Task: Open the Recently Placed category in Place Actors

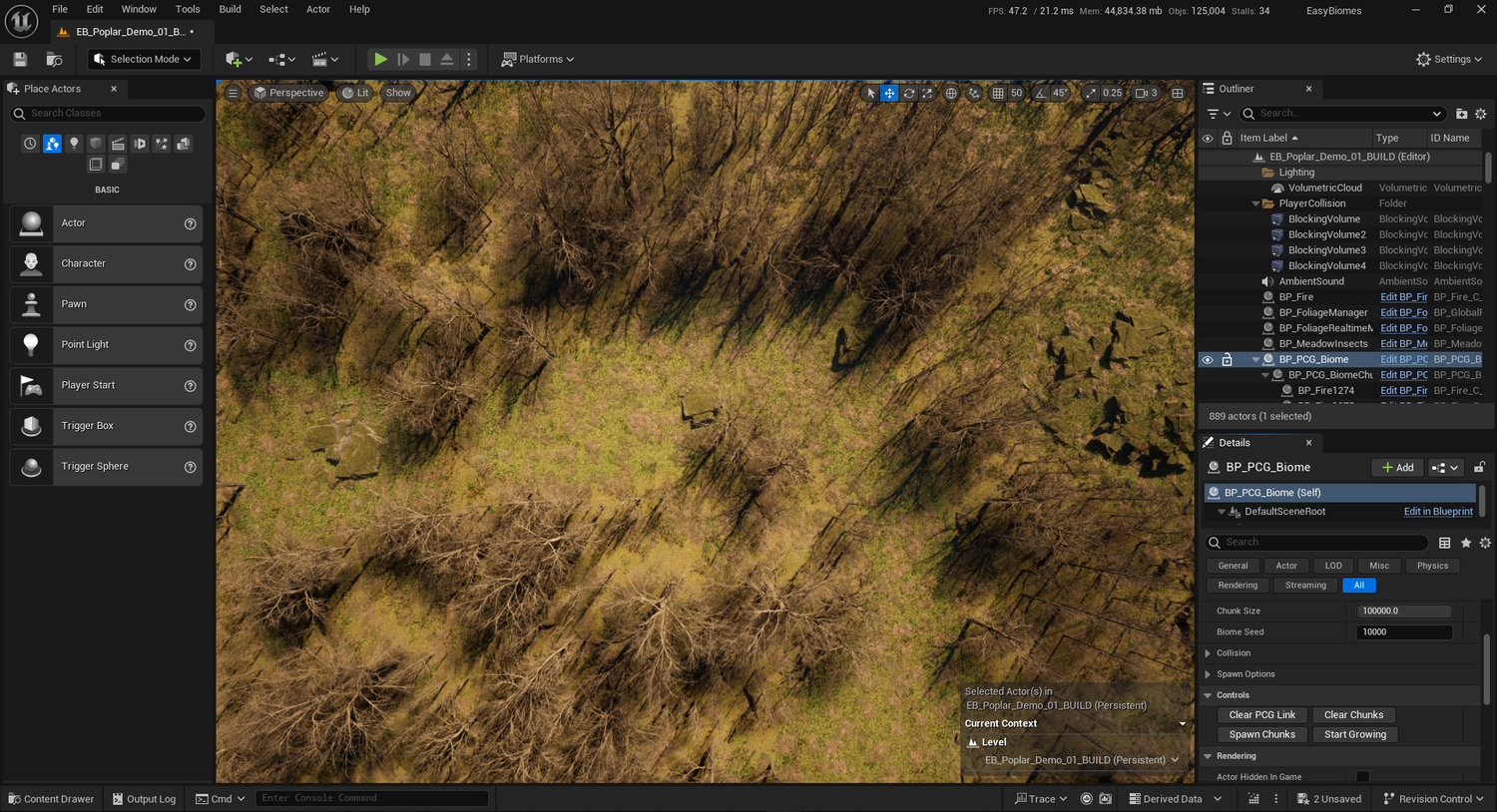Action: (x=29, y=143)
